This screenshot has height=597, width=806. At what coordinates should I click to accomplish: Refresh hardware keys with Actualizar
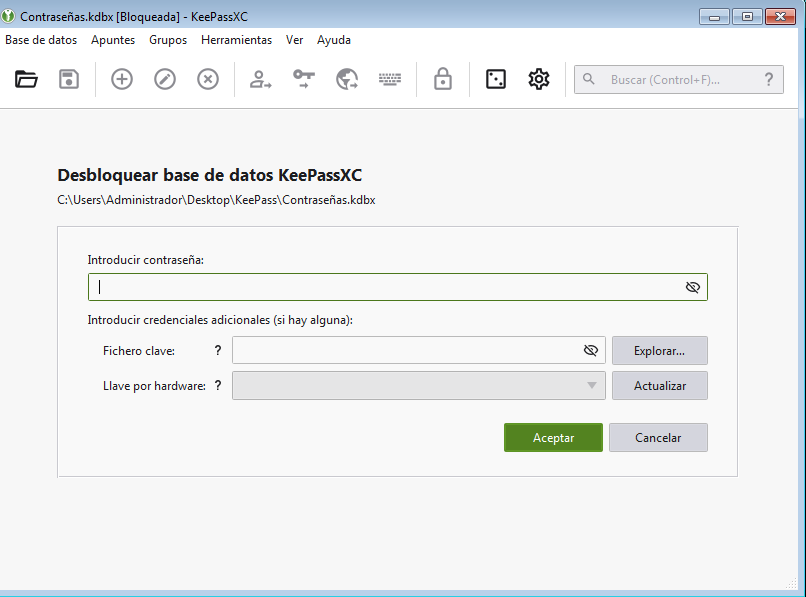click(660, 386)
